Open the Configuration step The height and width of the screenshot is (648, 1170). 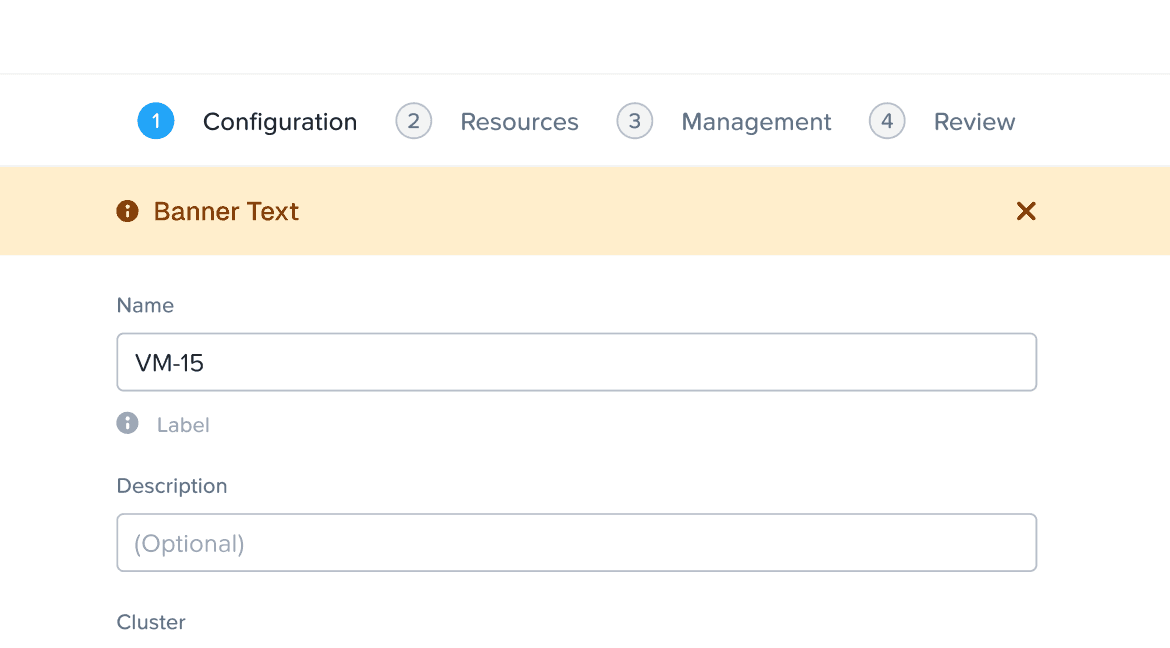280,122
